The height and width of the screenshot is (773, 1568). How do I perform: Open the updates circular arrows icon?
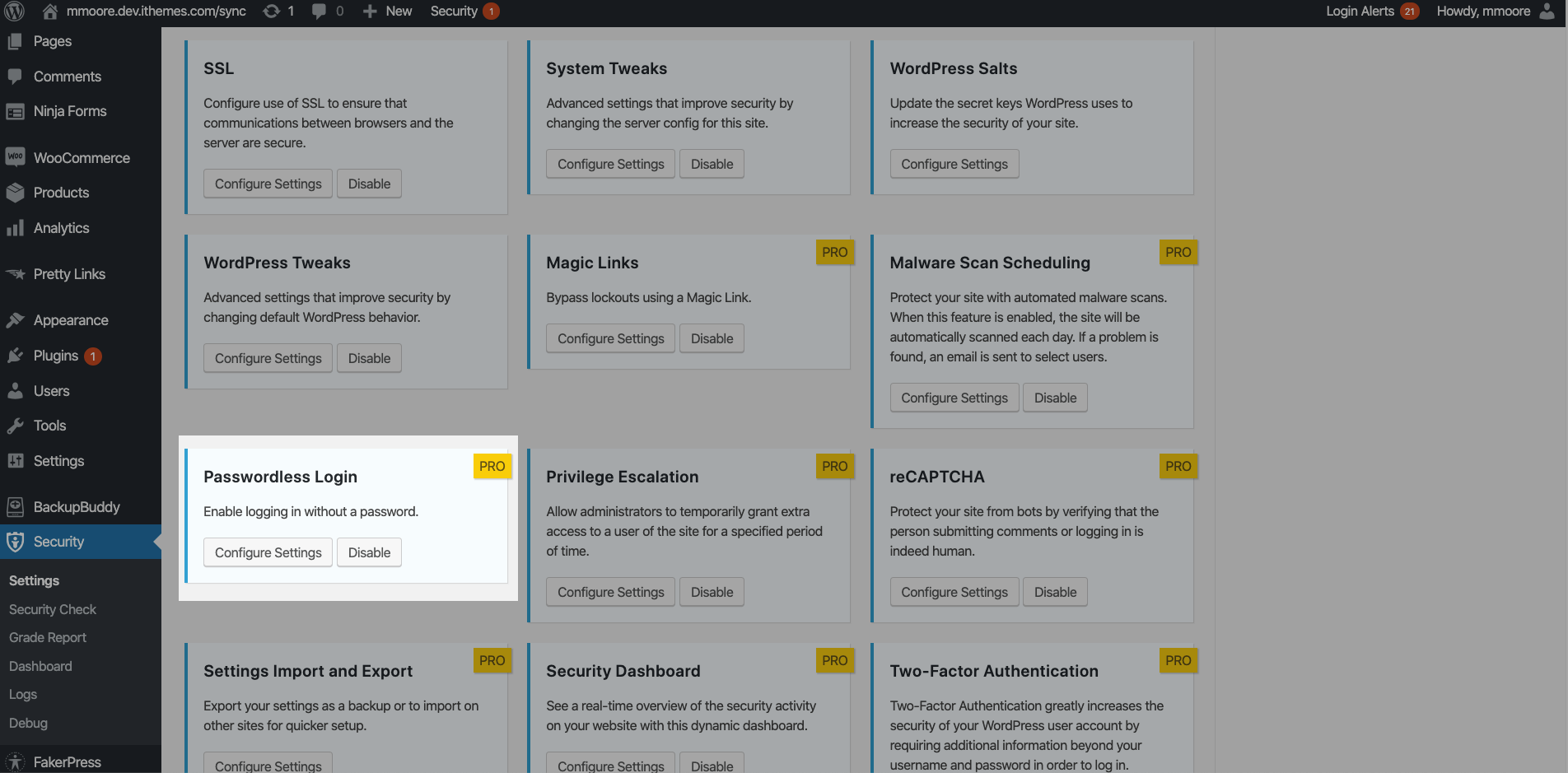click(x=271, y=11)
